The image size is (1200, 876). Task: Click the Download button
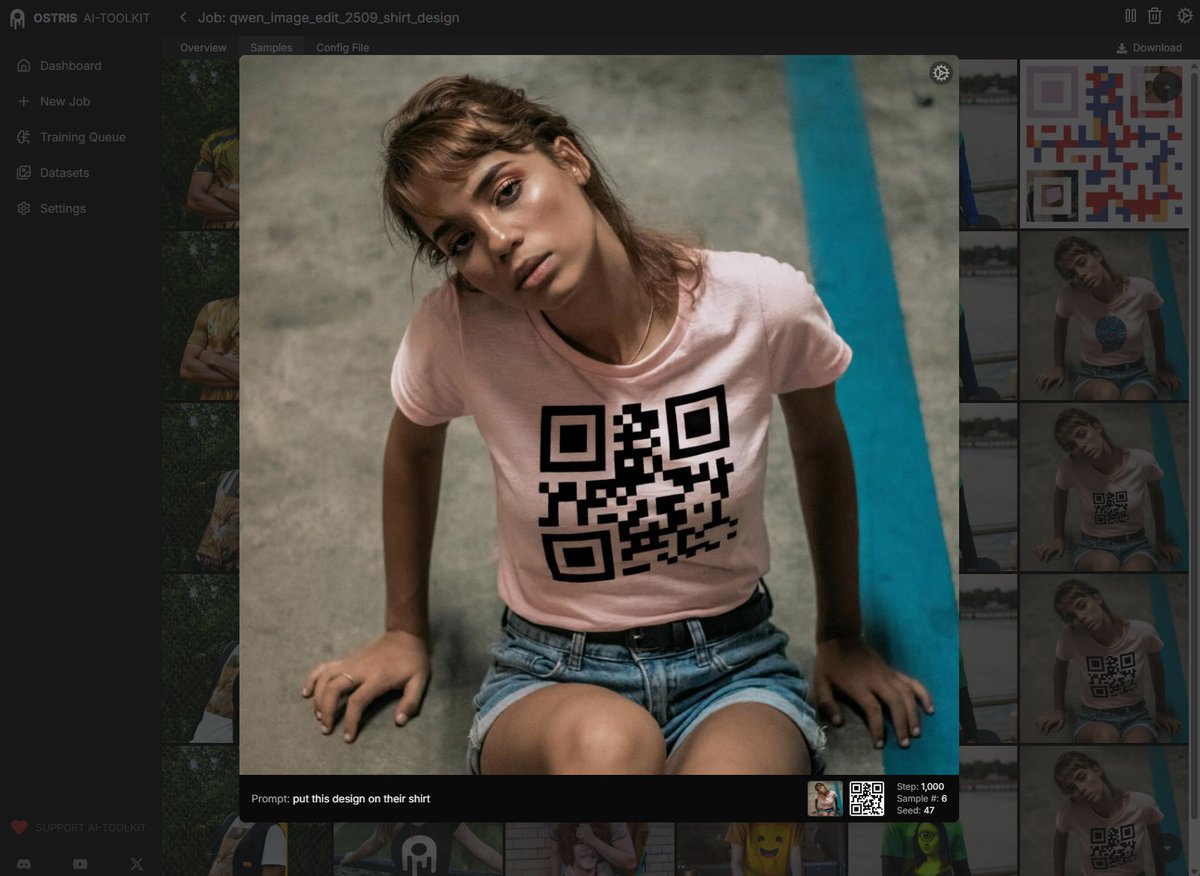[1149, 48]
